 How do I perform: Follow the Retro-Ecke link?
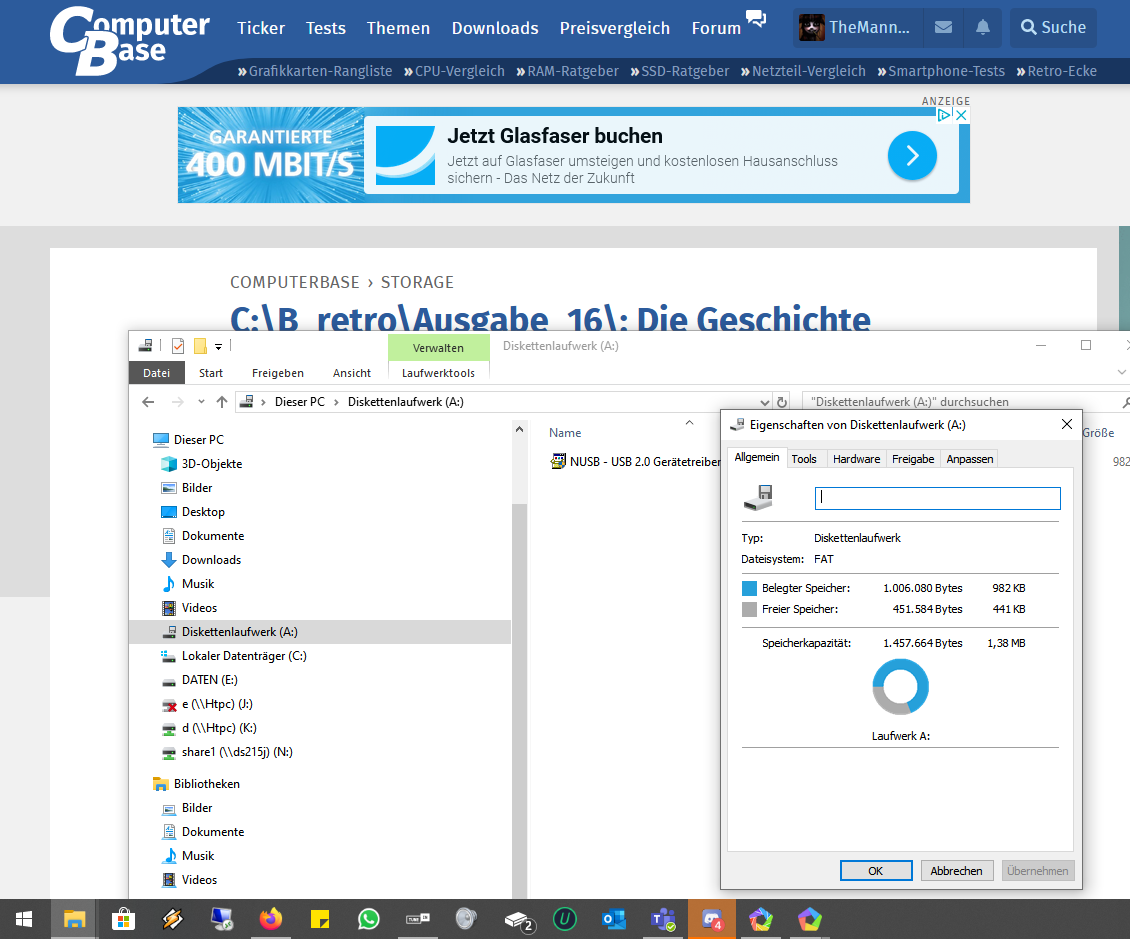[x=1056, y=71]
